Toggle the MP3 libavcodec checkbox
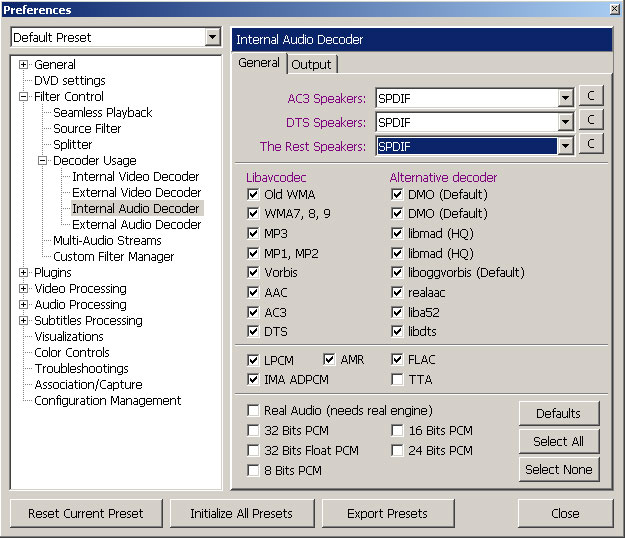The image size is (625, 538). (x=253, y=233)
